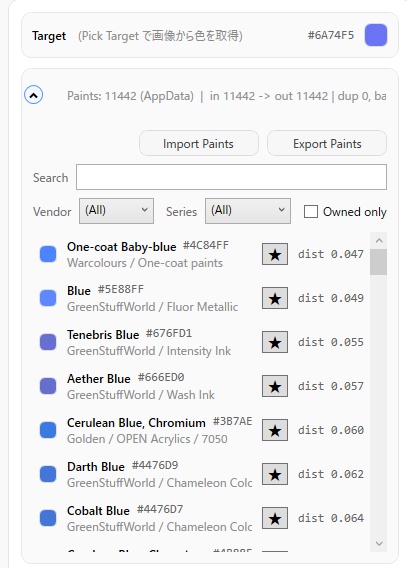
Task: Click the Tenebris Blue paint name
Action: pyautogui.click(x=103, y=335)
